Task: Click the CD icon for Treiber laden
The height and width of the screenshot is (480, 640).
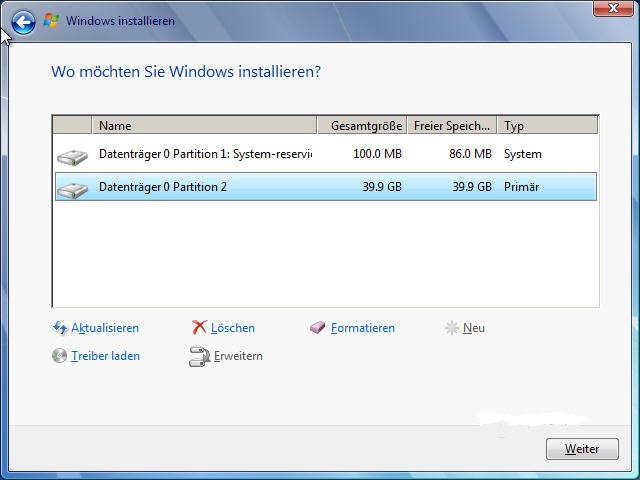Action: 60,356
